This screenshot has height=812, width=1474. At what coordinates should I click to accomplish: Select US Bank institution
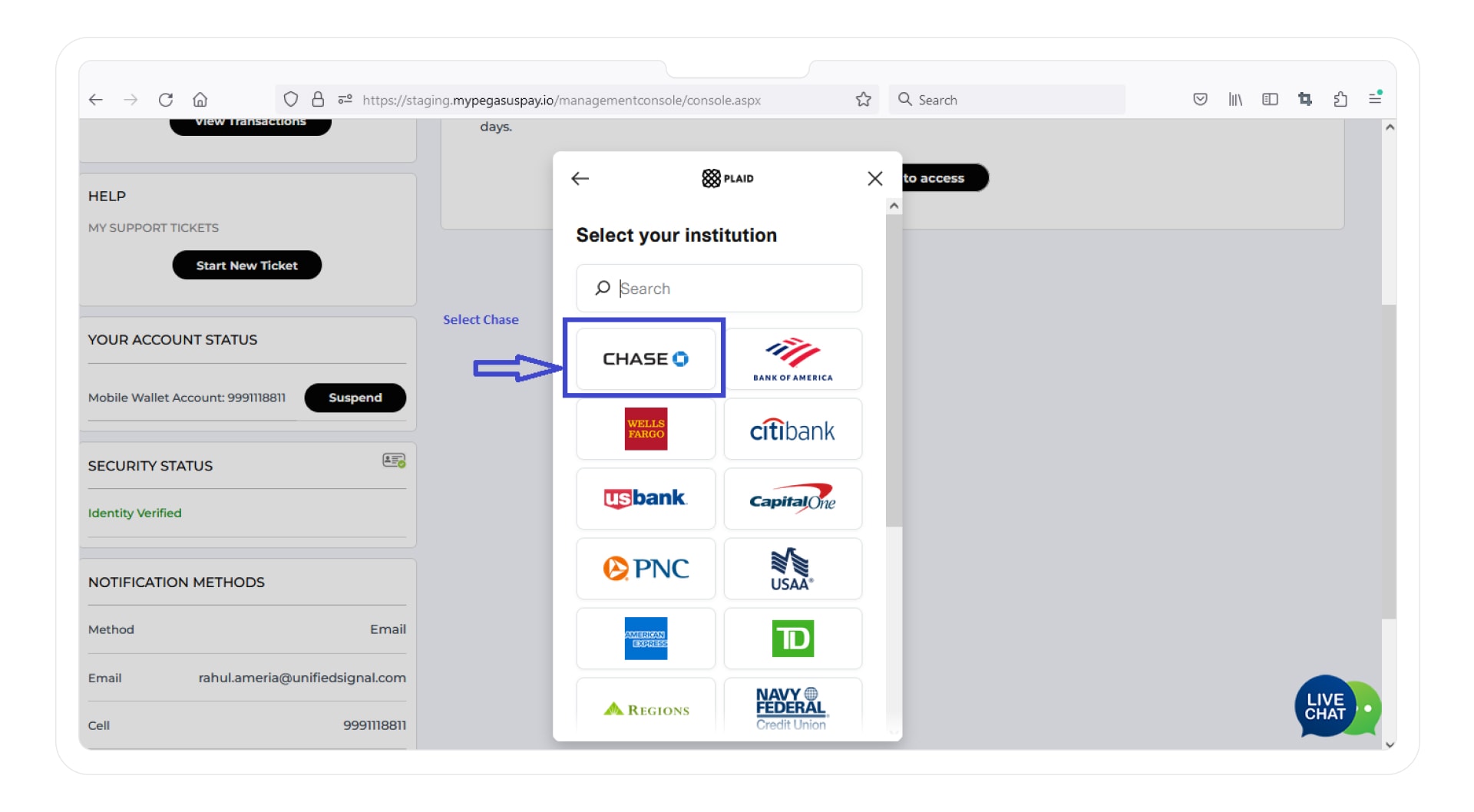pos(646,499)
